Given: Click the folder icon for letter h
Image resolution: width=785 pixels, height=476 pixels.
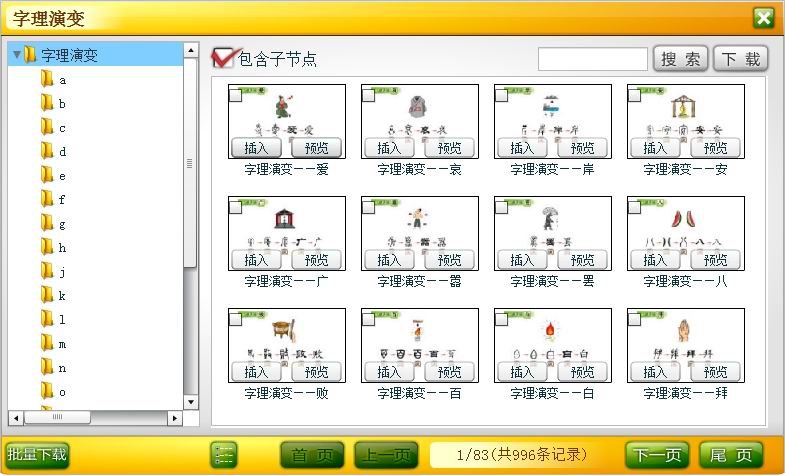Looking at the screenshot, I should pos(47,247).
